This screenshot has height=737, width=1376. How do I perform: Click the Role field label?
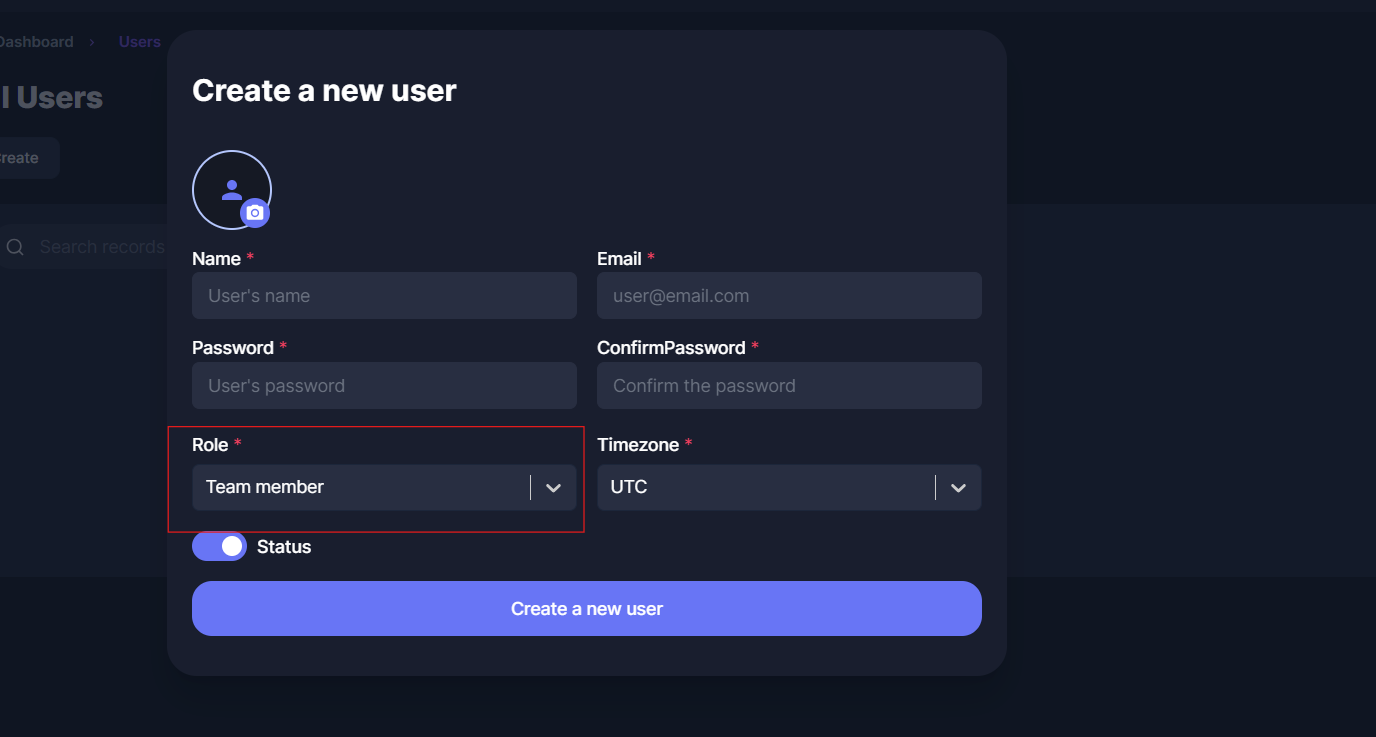pyautogui.click(x=210, y=445)
